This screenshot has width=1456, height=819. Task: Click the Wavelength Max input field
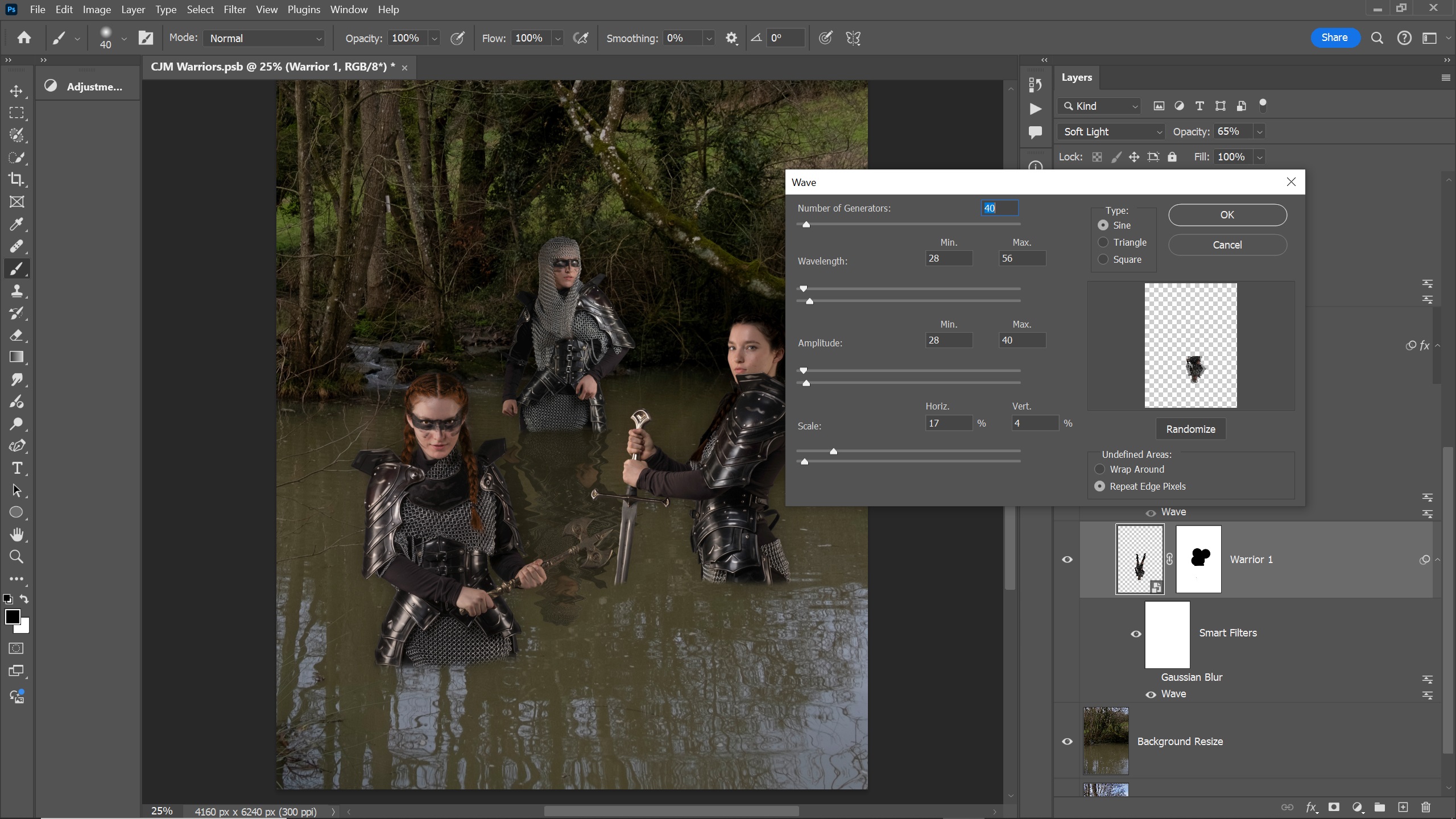click(x=1021, y=258)
